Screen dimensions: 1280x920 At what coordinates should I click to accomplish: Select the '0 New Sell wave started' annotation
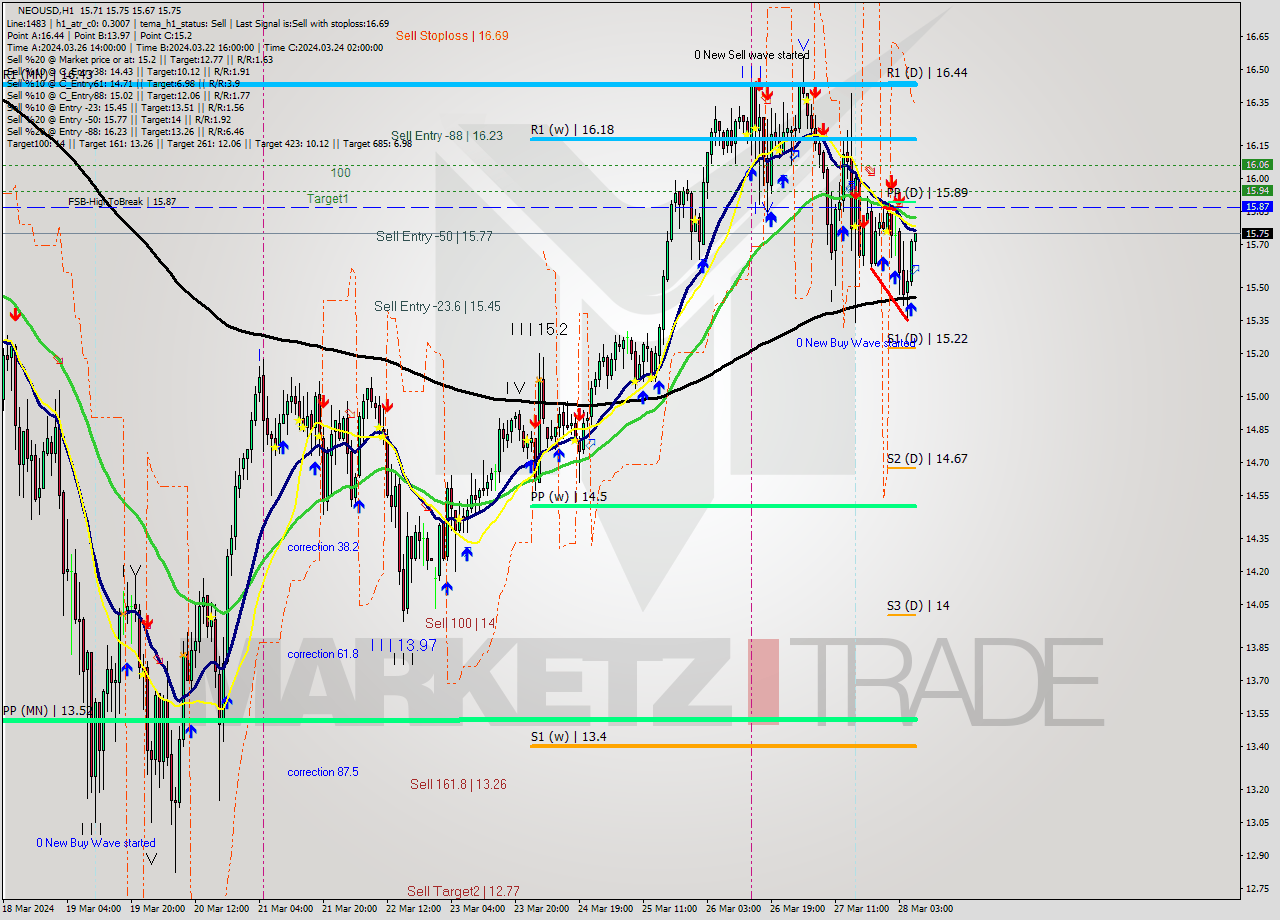[752, 55]
